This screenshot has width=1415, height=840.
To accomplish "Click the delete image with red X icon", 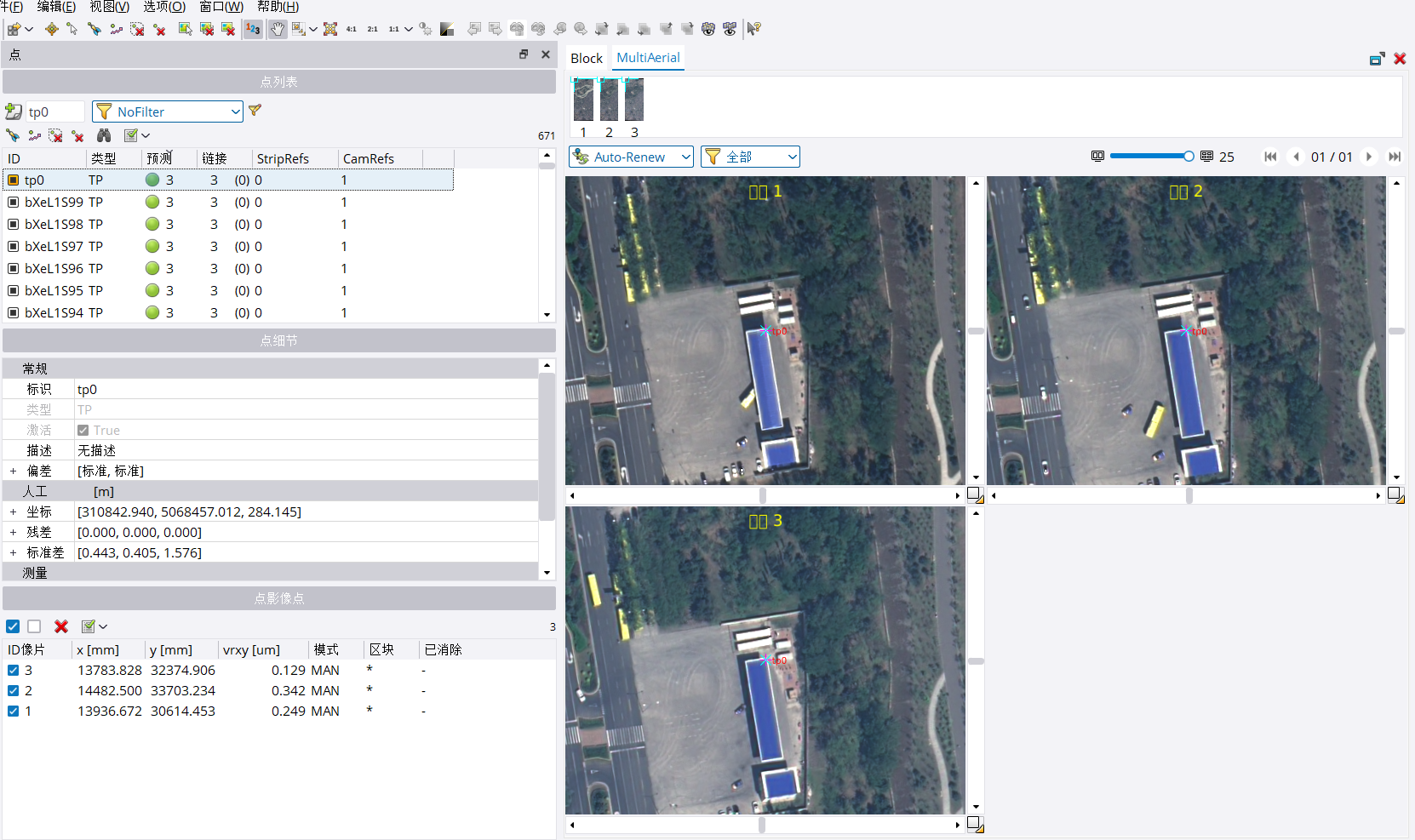I will click(x=228, y=29).
